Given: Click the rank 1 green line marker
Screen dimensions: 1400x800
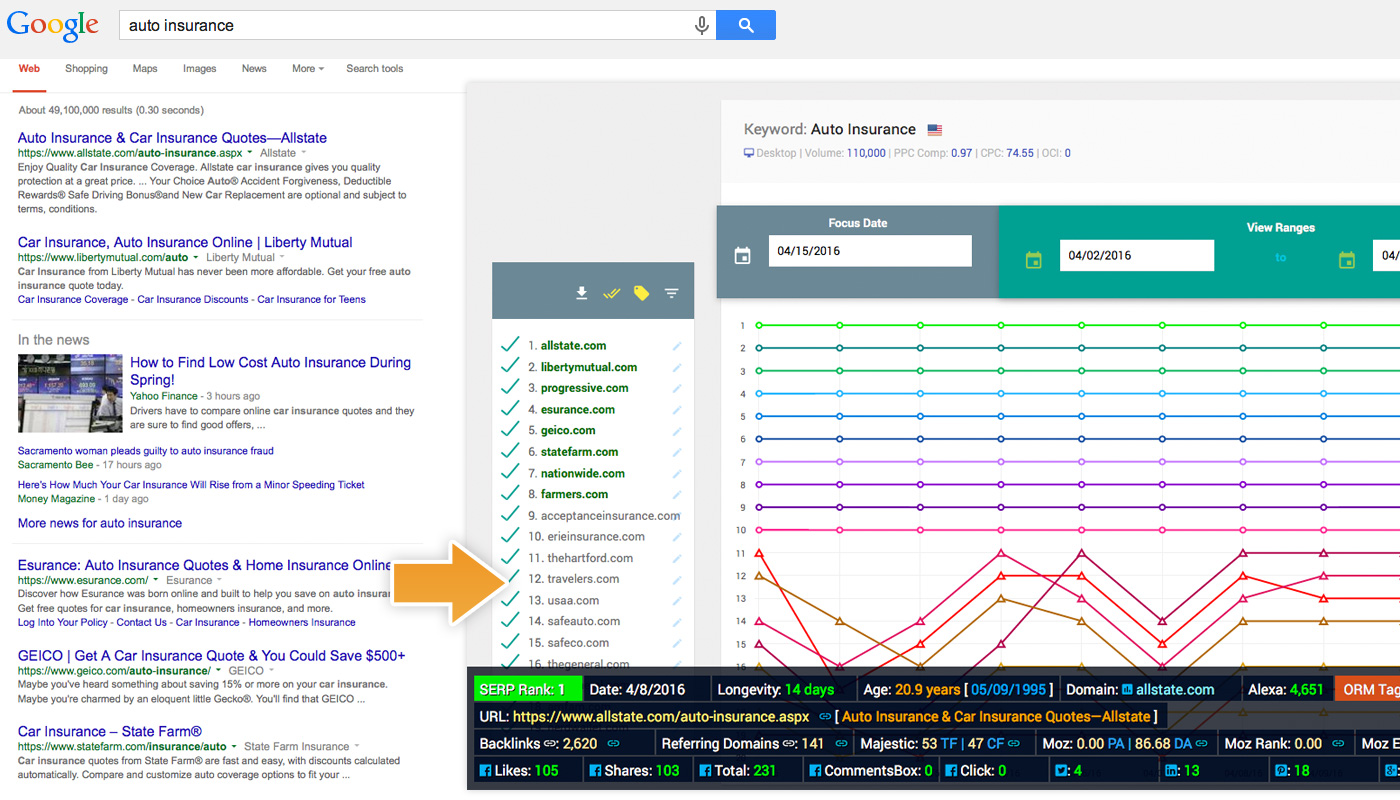Looking at the screenshot, I should click(759, 325).
